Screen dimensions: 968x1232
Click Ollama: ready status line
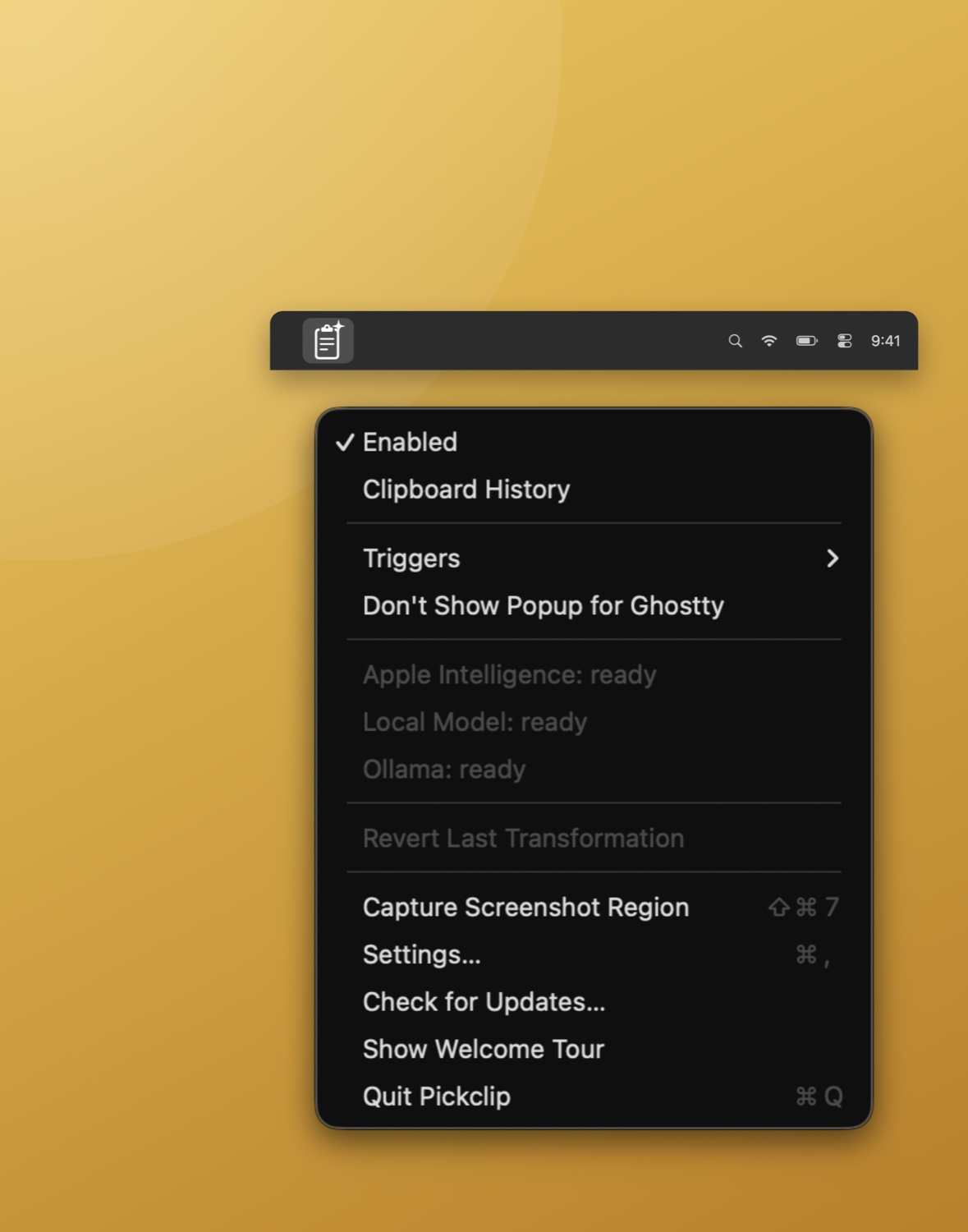pos(594,770)
